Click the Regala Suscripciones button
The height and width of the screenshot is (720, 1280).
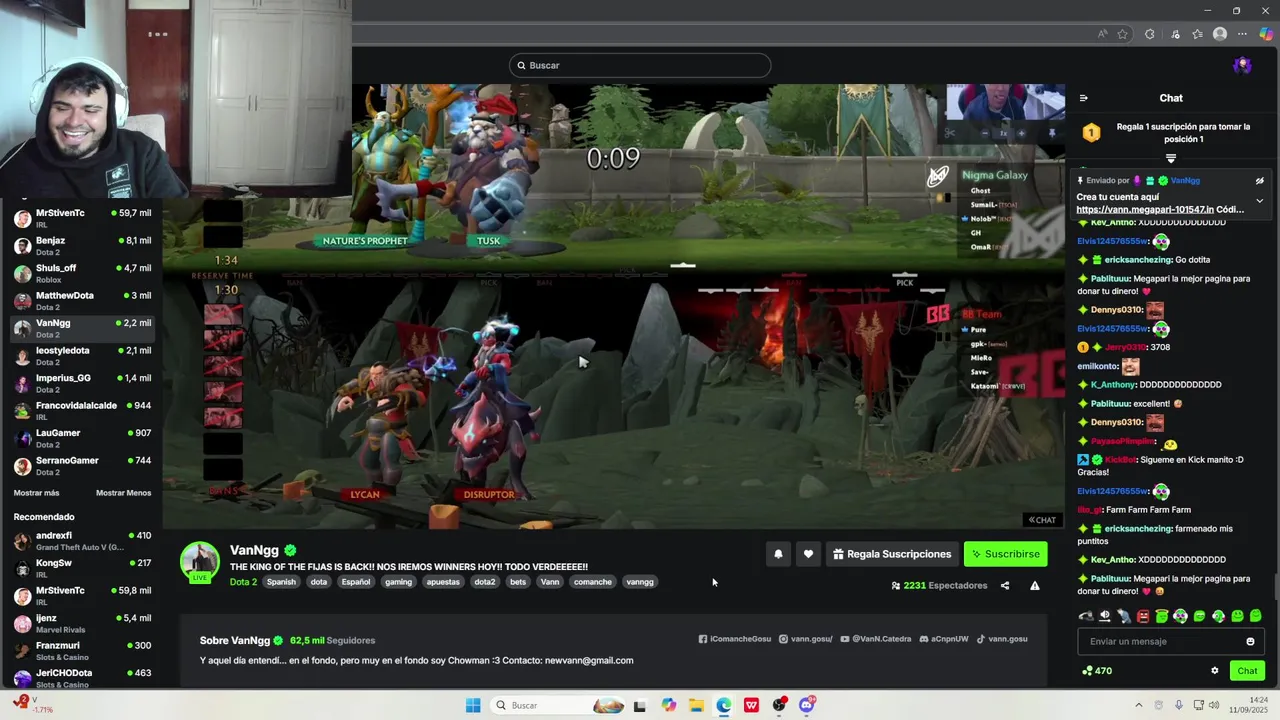click(x=891, y=554)
